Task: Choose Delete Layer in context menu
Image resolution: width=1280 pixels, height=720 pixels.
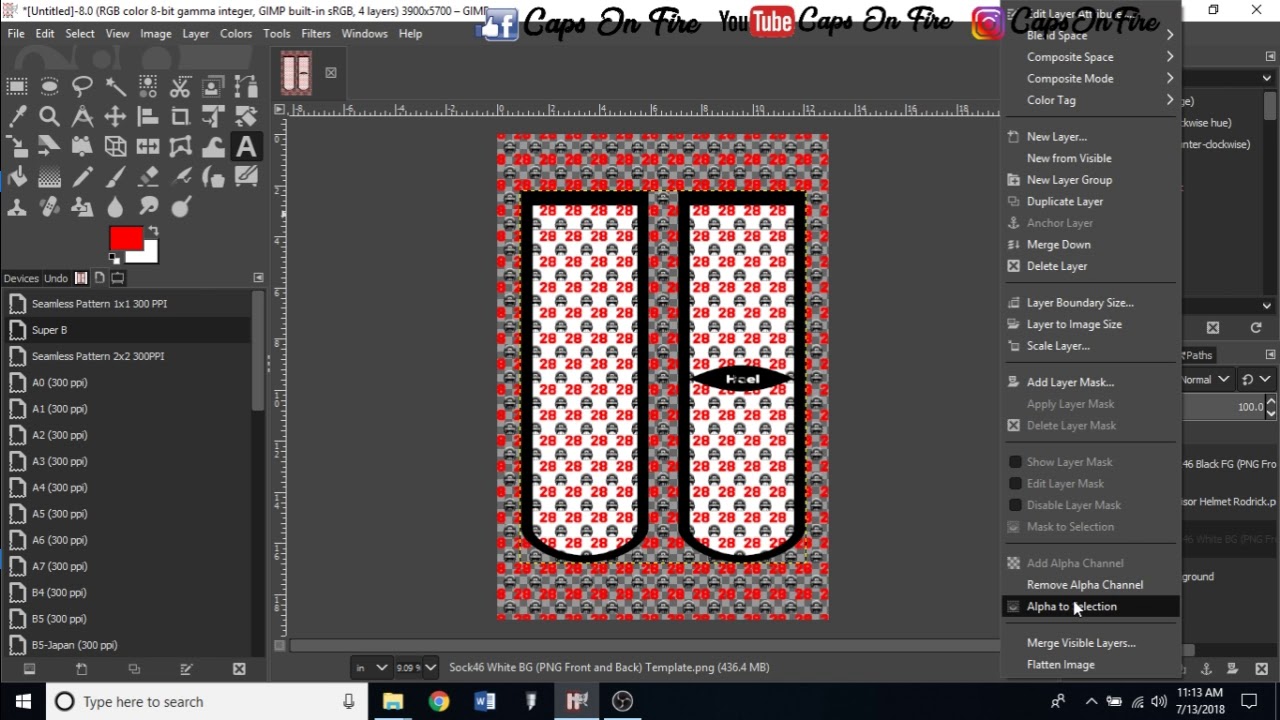Action: [x=1092, y=266]
